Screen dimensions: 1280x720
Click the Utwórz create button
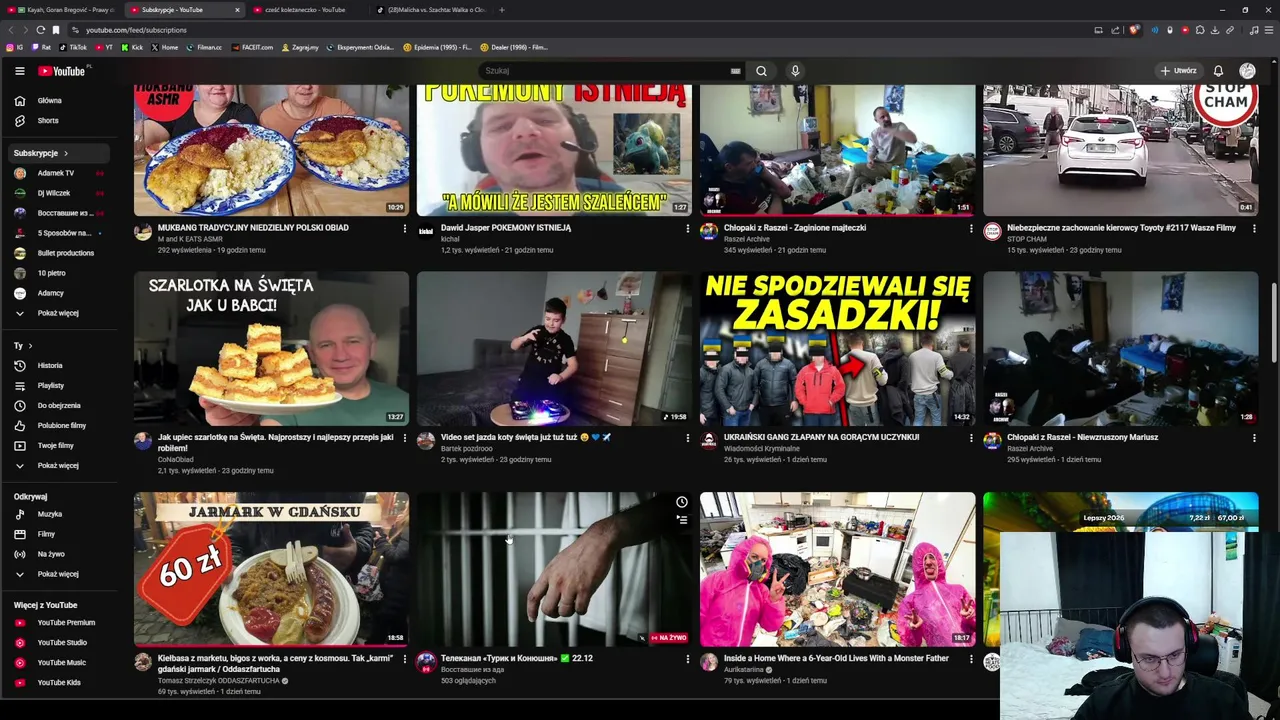[x=1178, y=71]
